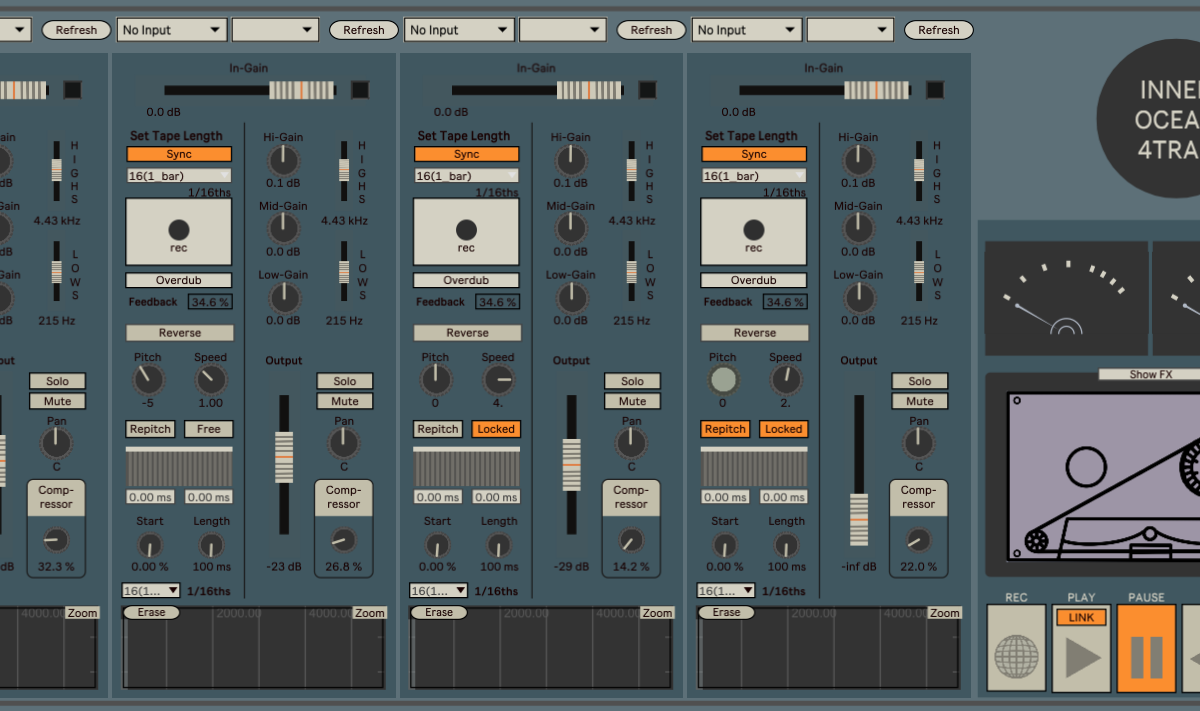Open the bottom 16(1... dropdown on the -29 dB track
Viewport: 1200px width, 711px height.
tap(438, 591)
